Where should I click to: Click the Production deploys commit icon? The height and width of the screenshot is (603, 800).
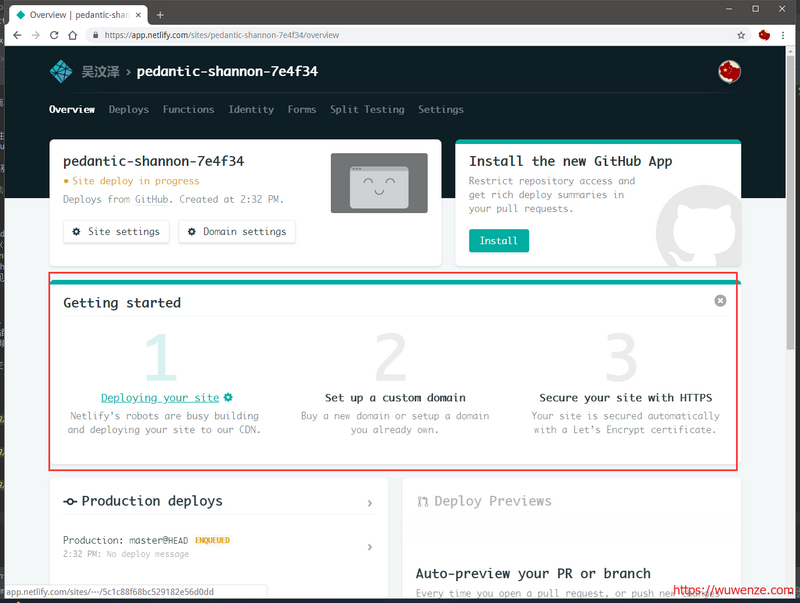70,501
